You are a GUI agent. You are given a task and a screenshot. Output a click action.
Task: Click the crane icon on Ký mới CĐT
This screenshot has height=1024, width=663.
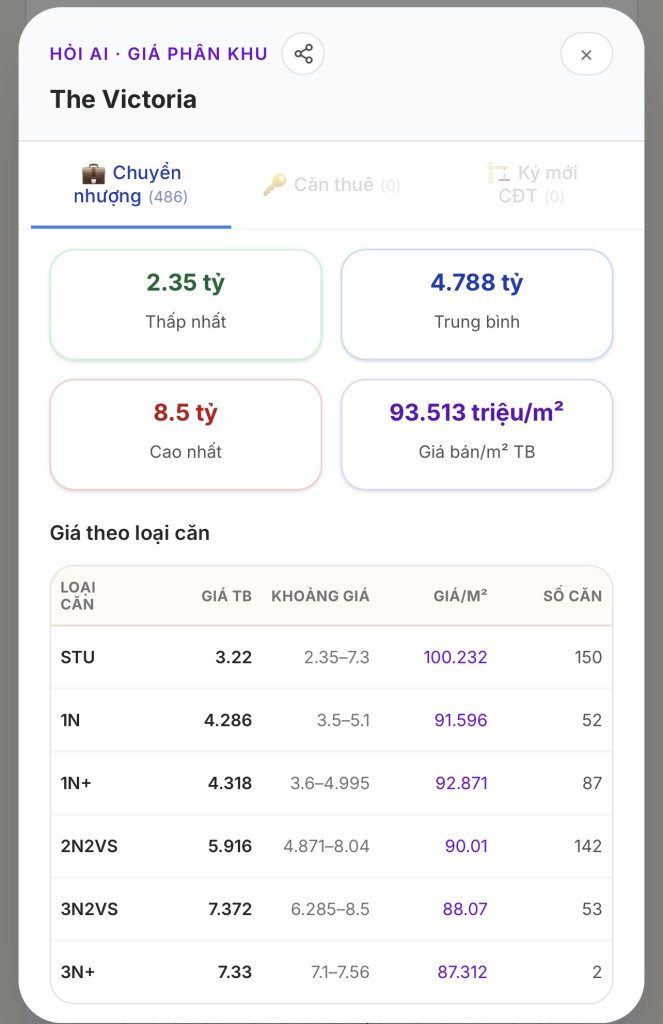point(498,173)
